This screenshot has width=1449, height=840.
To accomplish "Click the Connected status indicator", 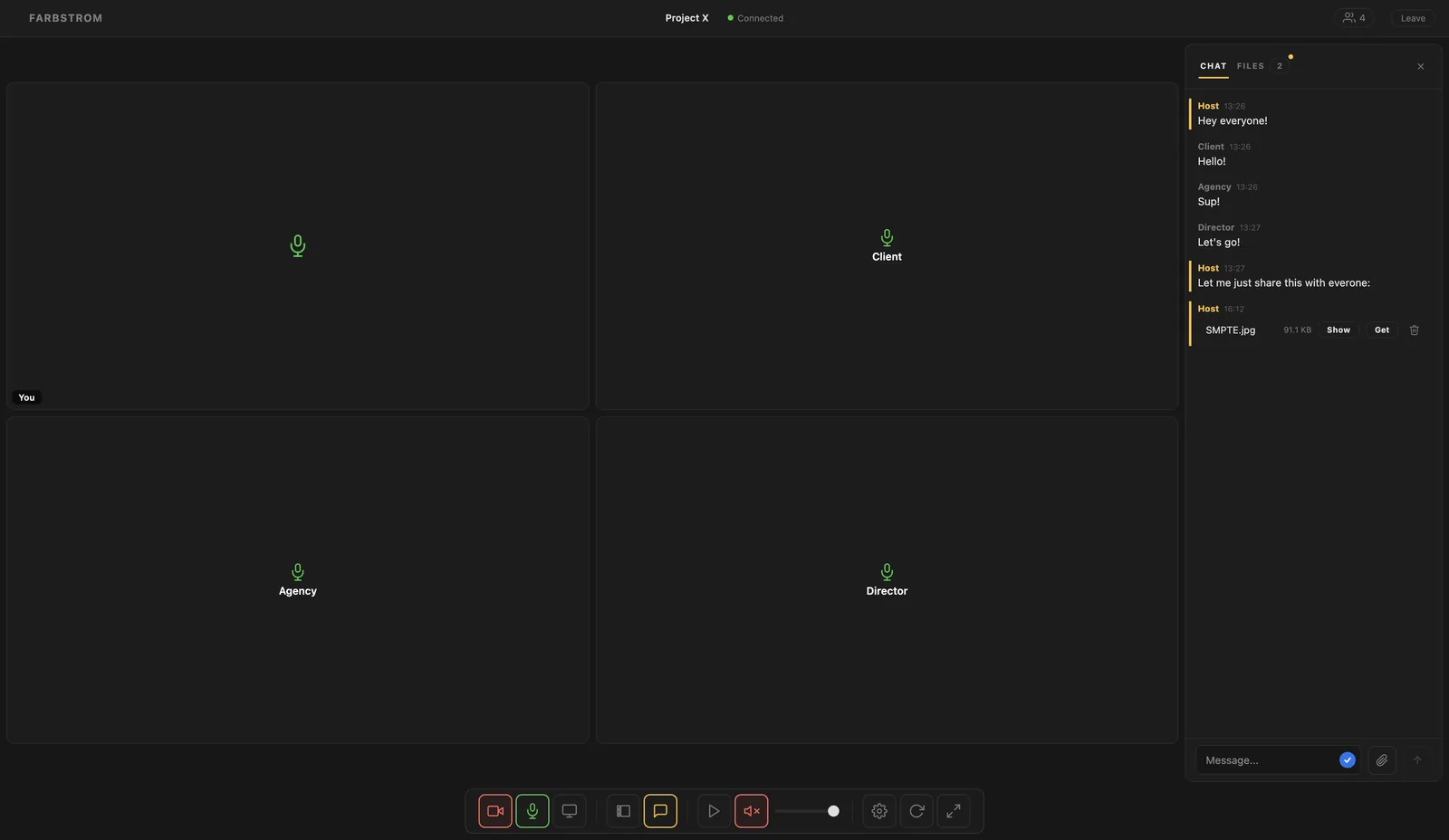I will point(755,18).
